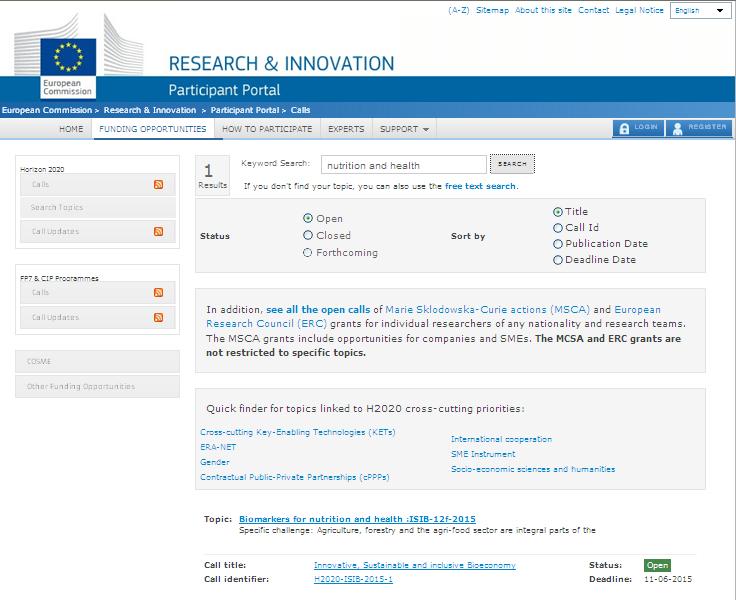Open the English language dropdown
Screen dimensions: 736x600
700,10
